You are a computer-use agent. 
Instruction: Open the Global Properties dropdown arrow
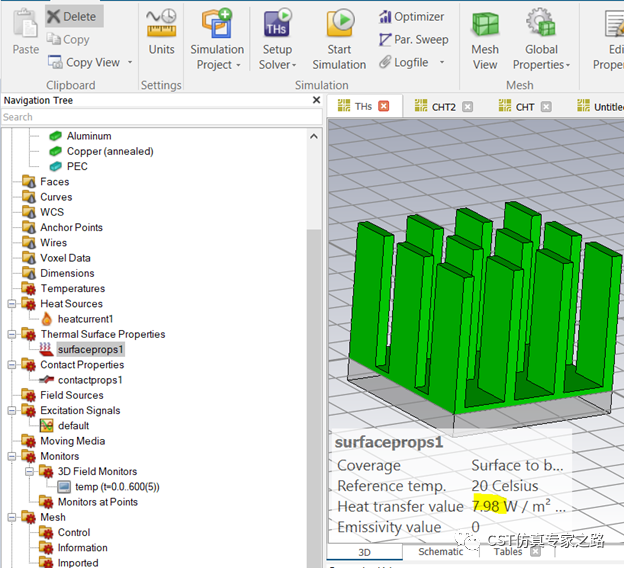pyautogui.click(x=568, y=65)
